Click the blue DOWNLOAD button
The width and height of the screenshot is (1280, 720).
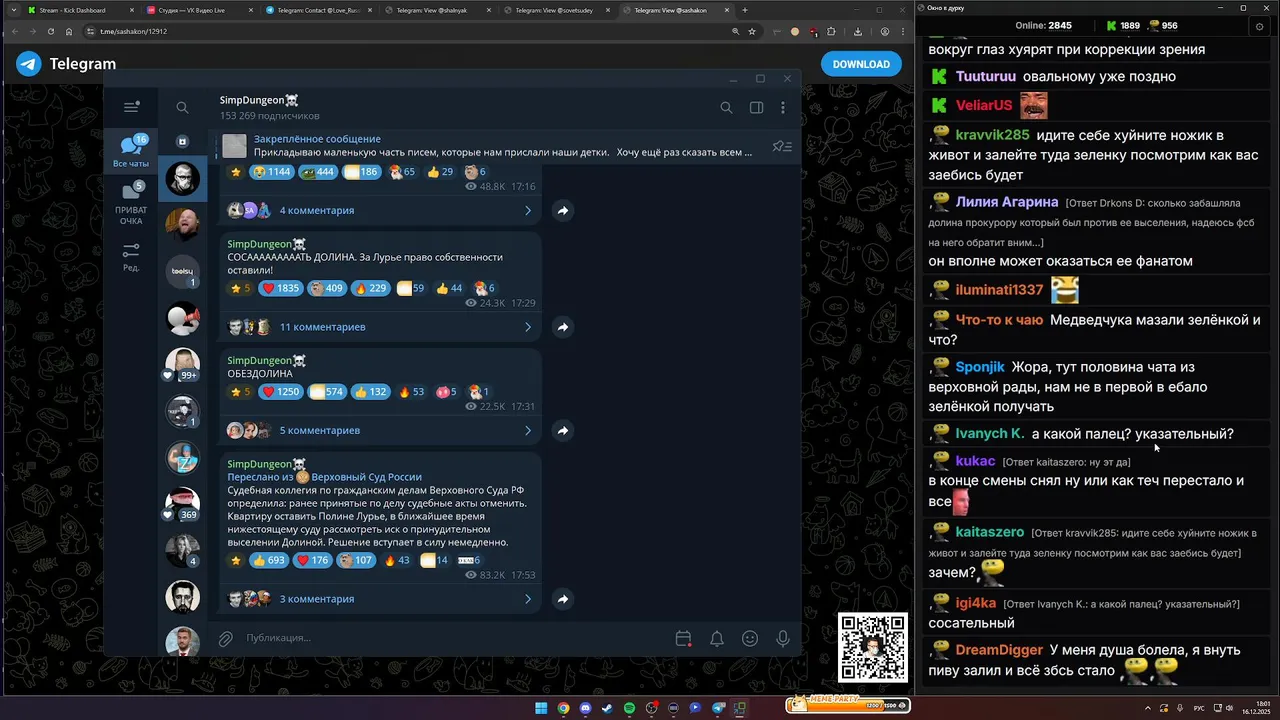coord(861,64)
